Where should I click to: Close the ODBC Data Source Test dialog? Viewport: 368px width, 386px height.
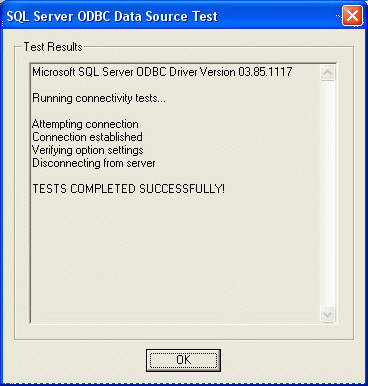(352, 16)
